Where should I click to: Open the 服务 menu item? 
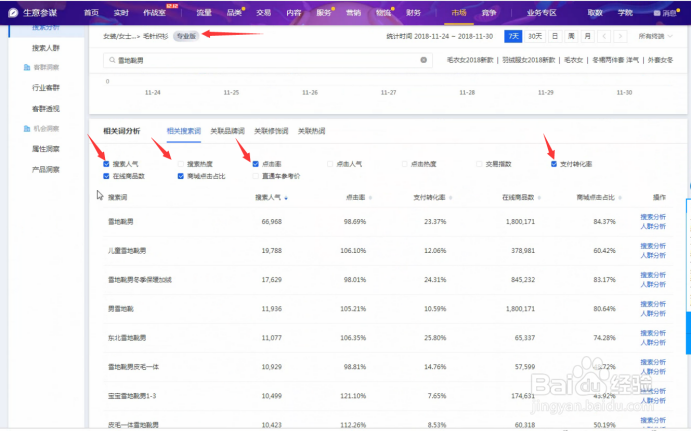pos(323,13)
